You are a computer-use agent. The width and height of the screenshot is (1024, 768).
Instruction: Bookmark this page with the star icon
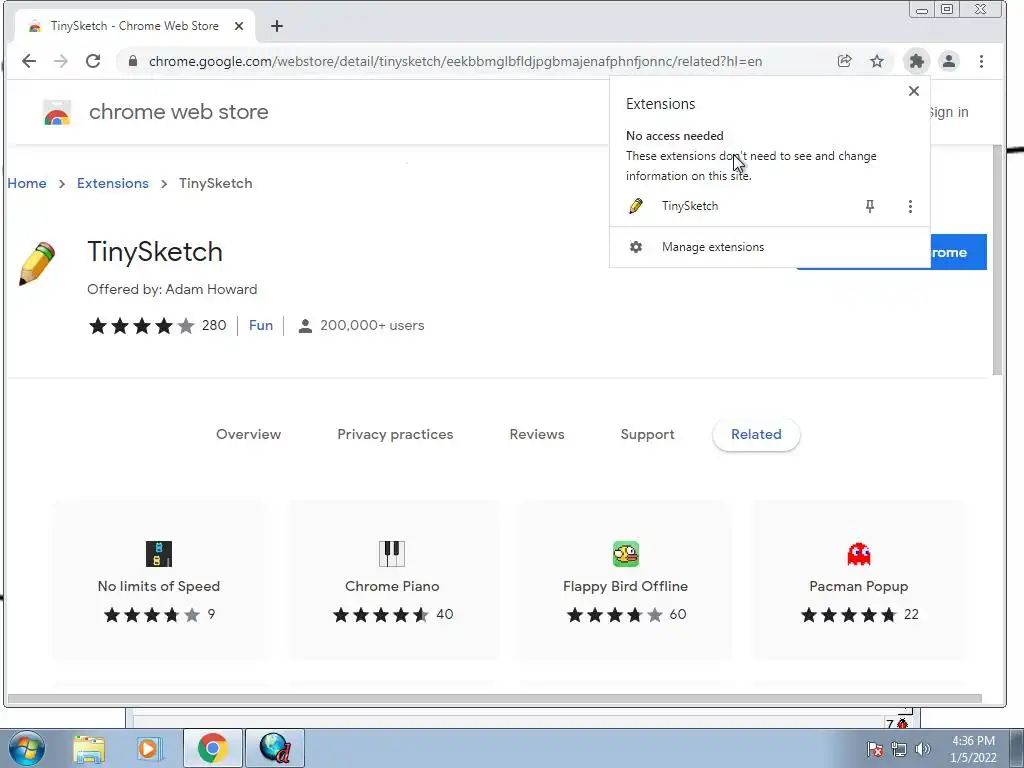876,61
